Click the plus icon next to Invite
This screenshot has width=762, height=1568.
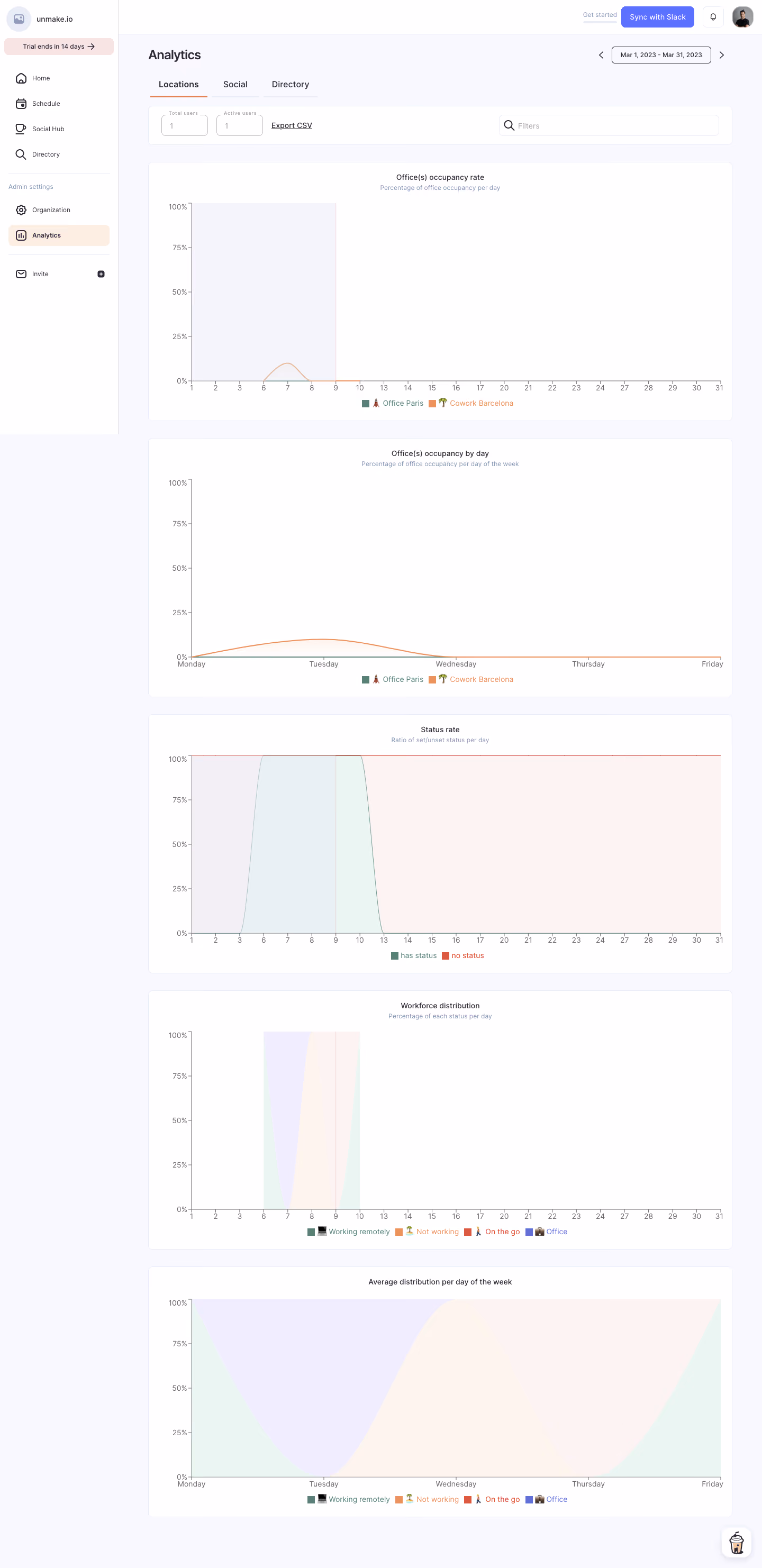point(101,274)
